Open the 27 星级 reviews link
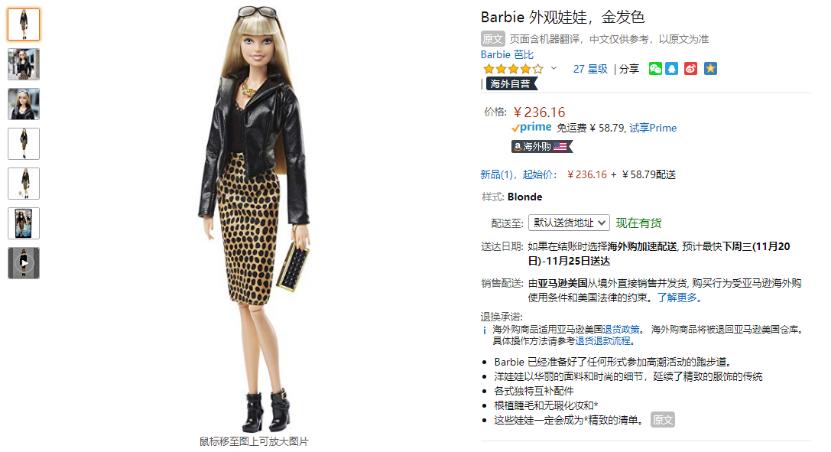Screen dimensions: 831x452 tap(590, 69)
